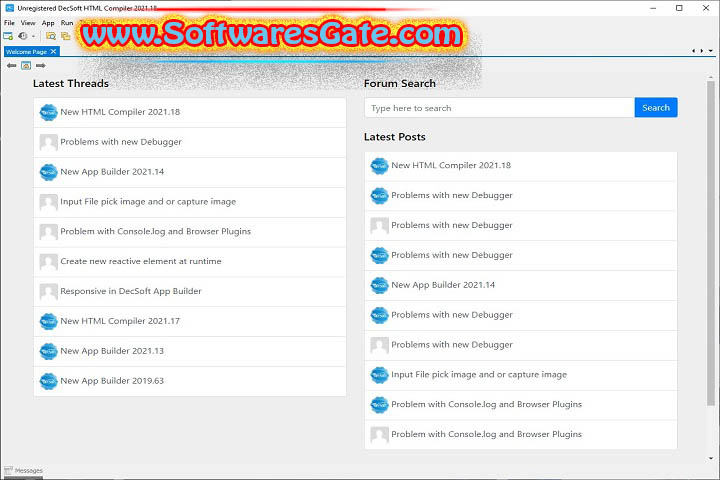Open the View menu

point(28,23)
